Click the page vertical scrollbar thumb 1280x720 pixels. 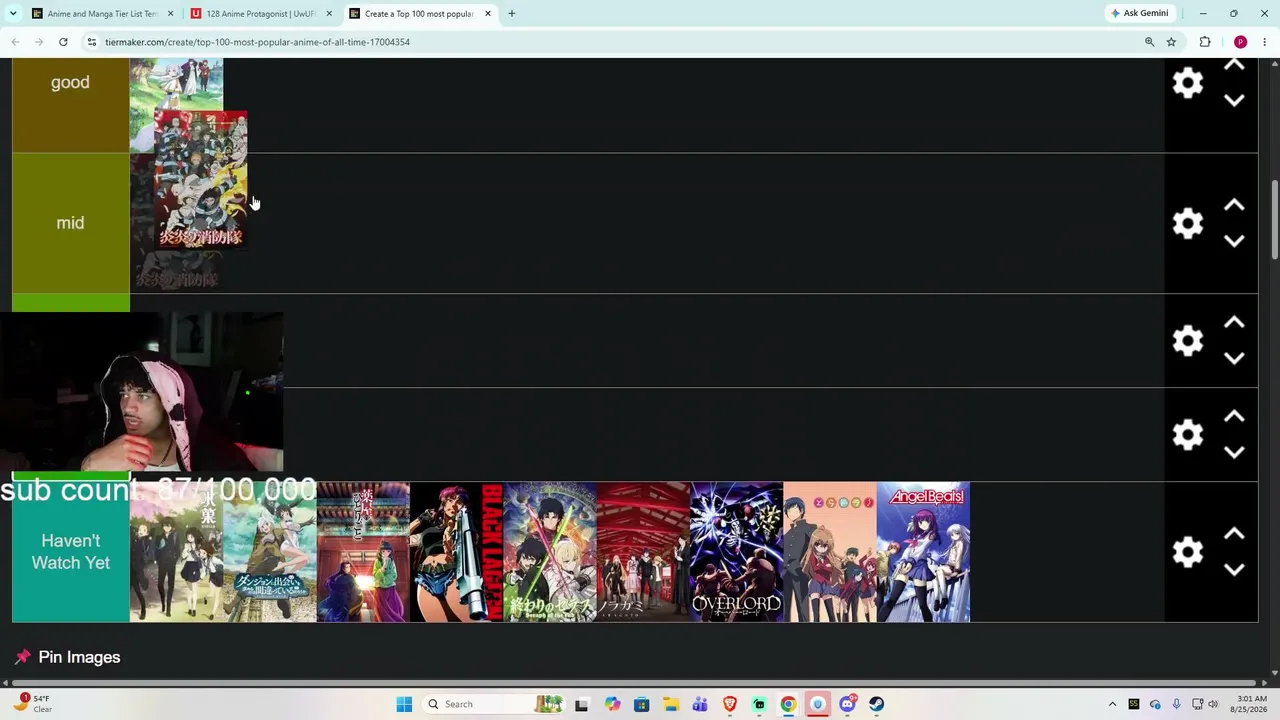(1274, 218)
